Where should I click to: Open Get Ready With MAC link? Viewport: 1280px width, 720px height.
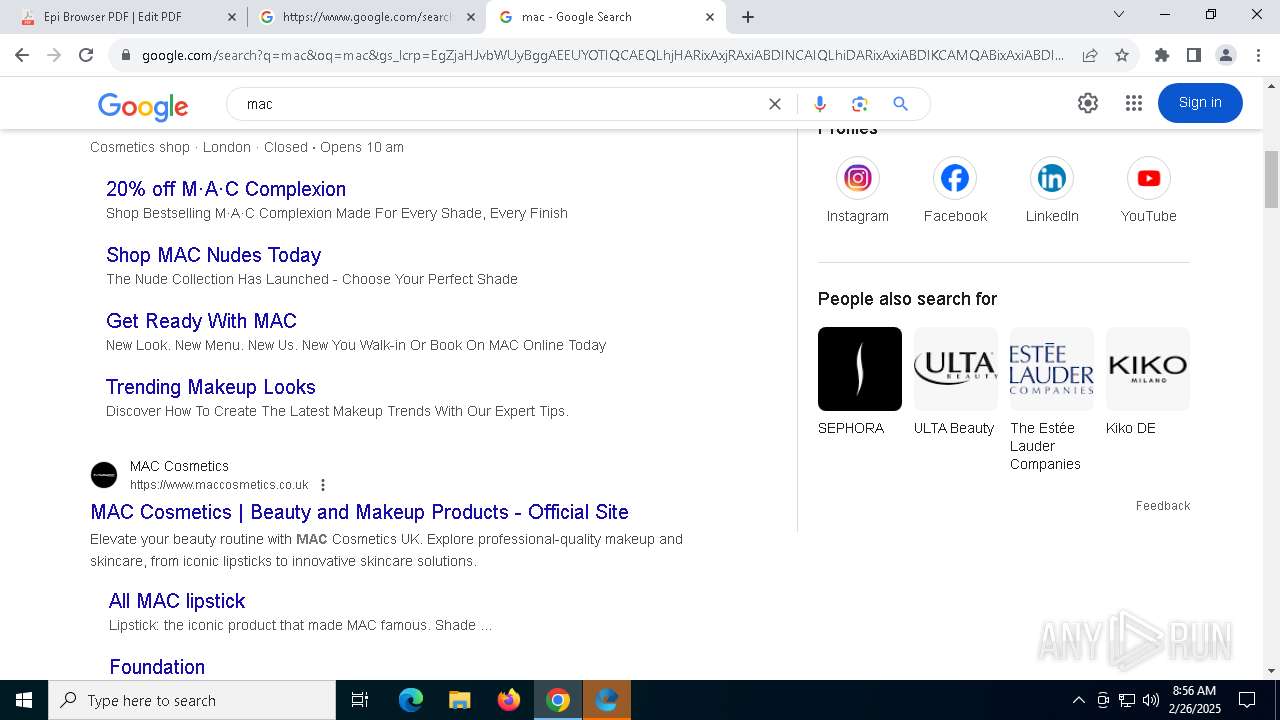[201, 321]
